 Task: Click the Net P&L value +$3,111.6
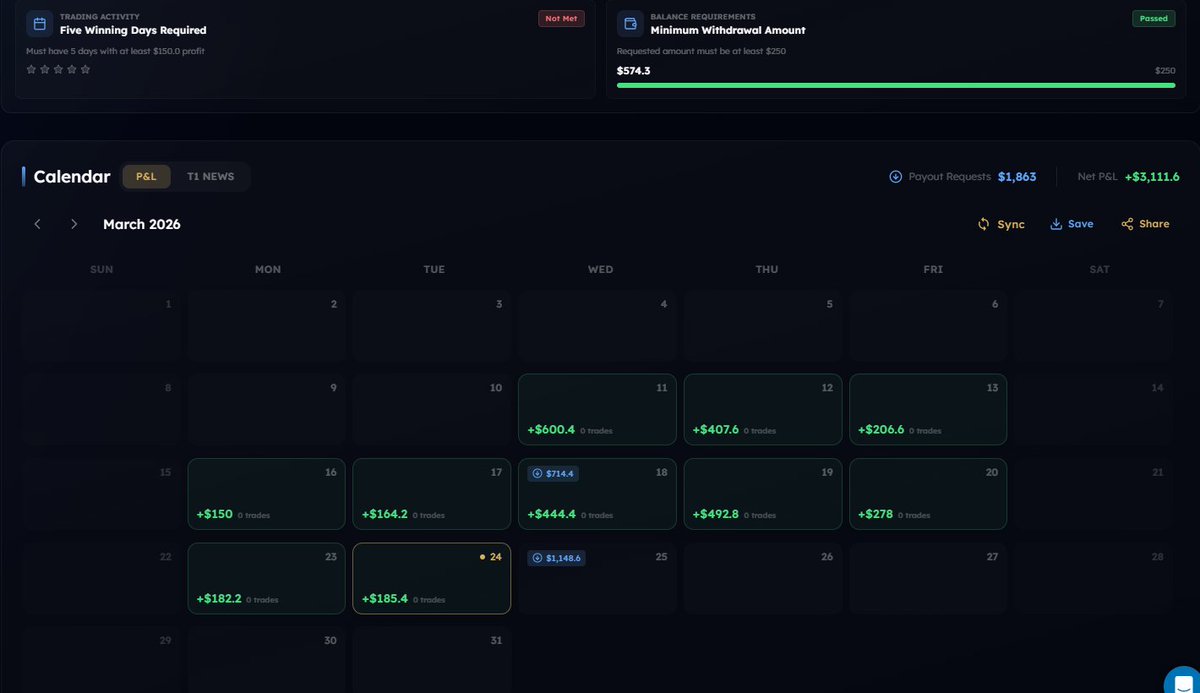pos(1152,177)
